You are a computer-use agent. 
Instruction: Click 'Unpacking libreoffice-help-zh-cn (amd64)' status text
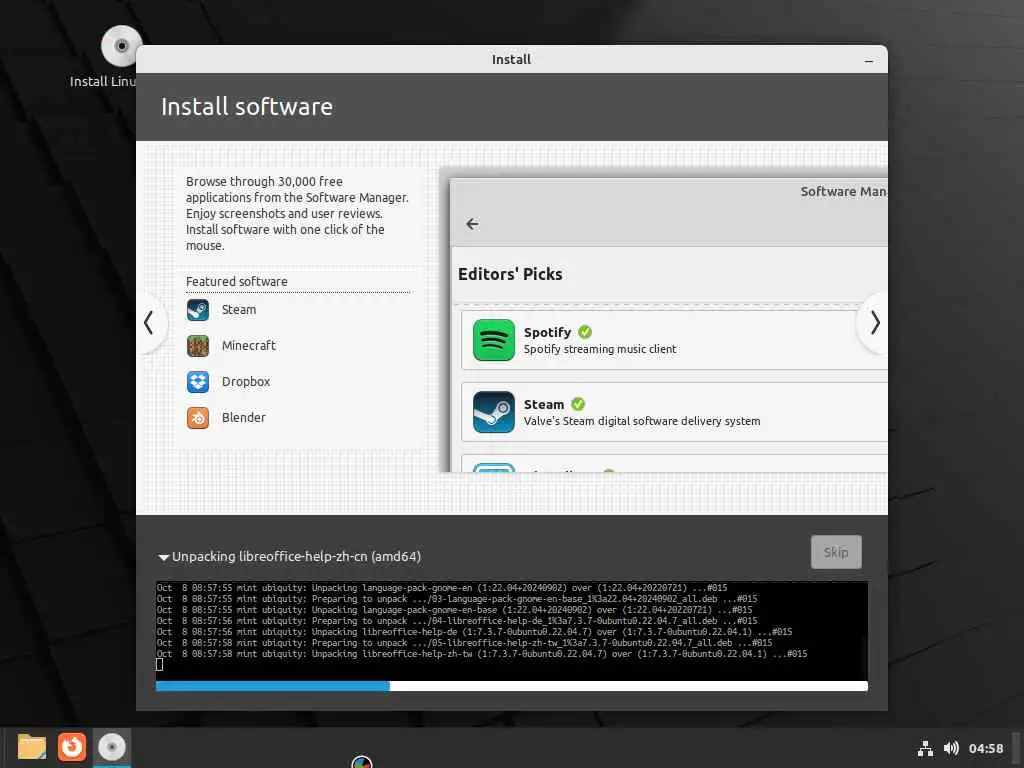296,556
